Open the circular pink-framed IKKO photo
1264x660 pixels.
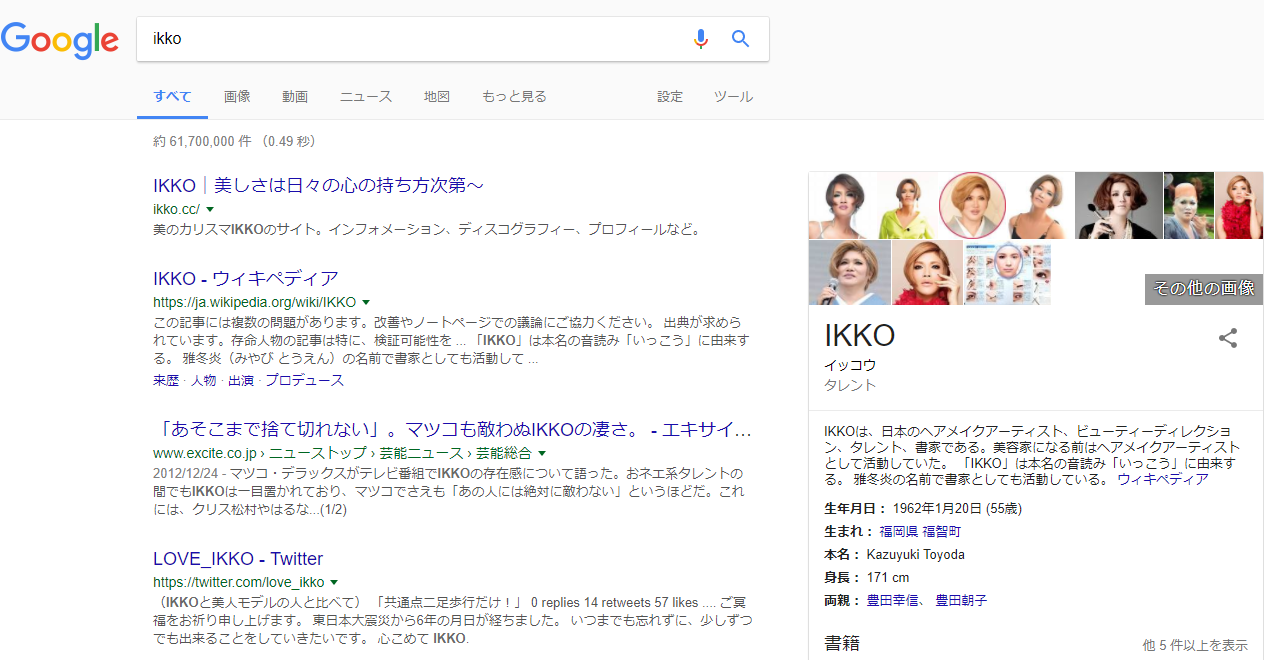click(972, 205)
